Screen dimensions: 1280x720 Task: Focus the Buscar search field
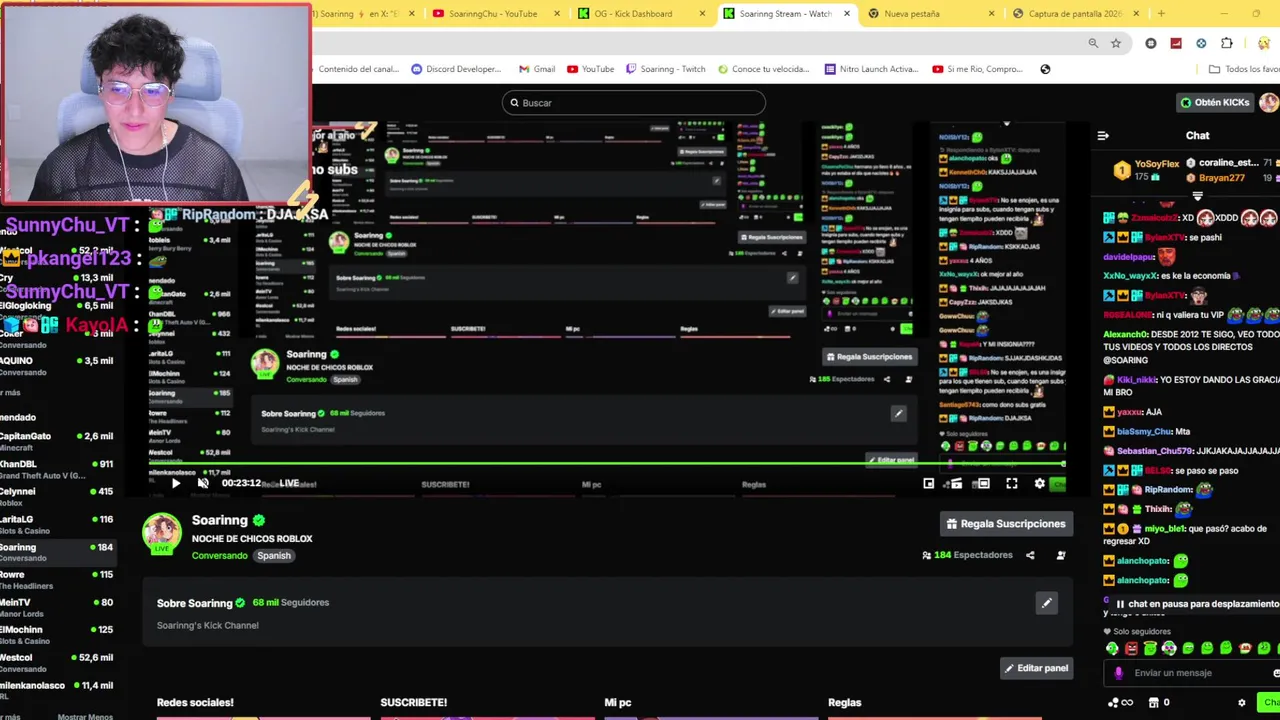pos(634,103)
